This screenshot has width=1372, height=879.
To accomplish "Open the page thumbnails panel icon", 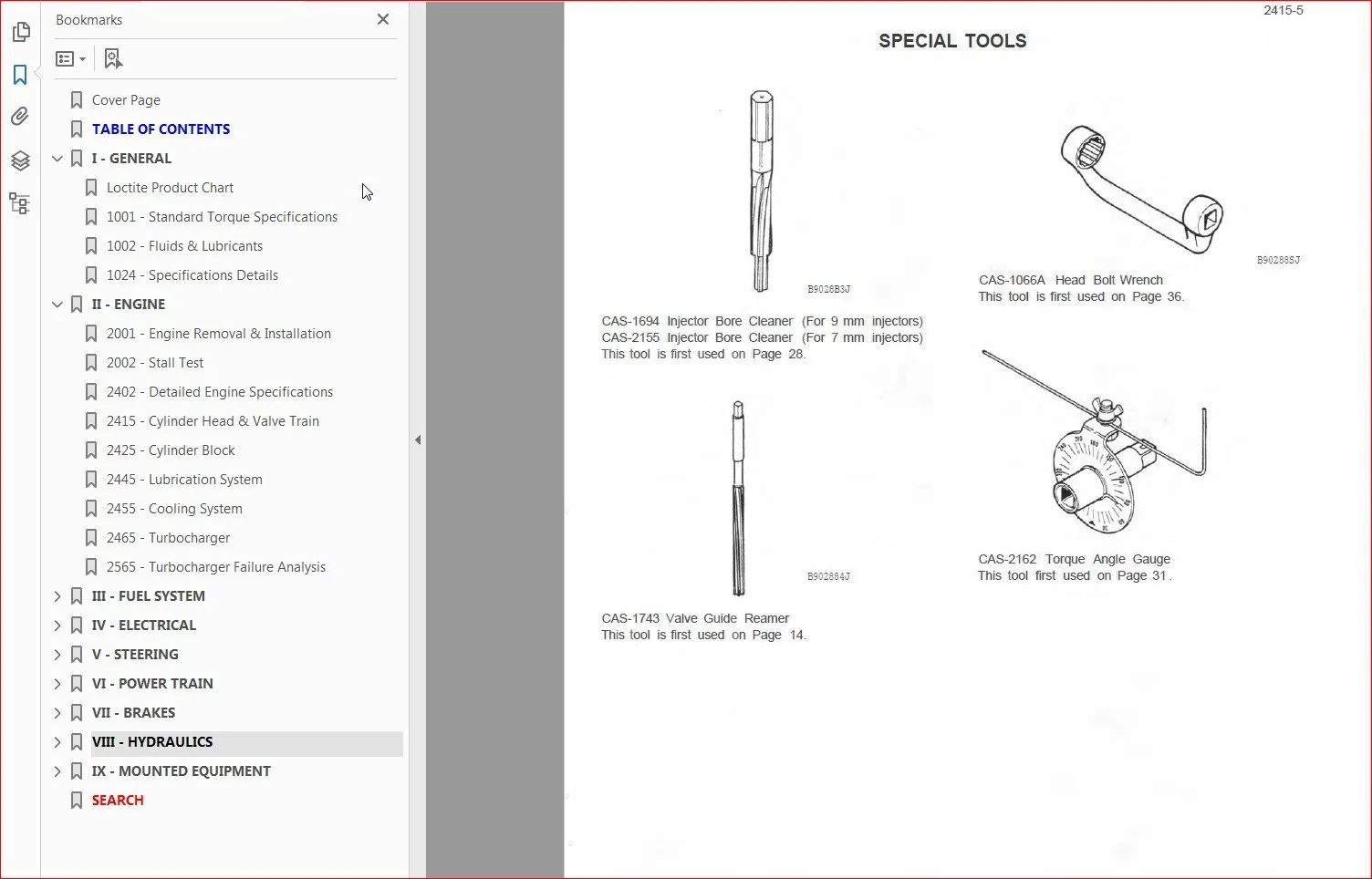I will 21,32.
